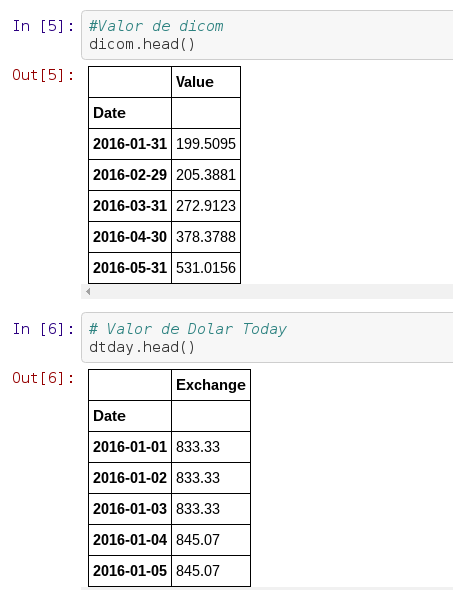
Task: Click the horizontal scrollbar under Out[5] table
Action: pyautogui.click(x=267, y=291)
